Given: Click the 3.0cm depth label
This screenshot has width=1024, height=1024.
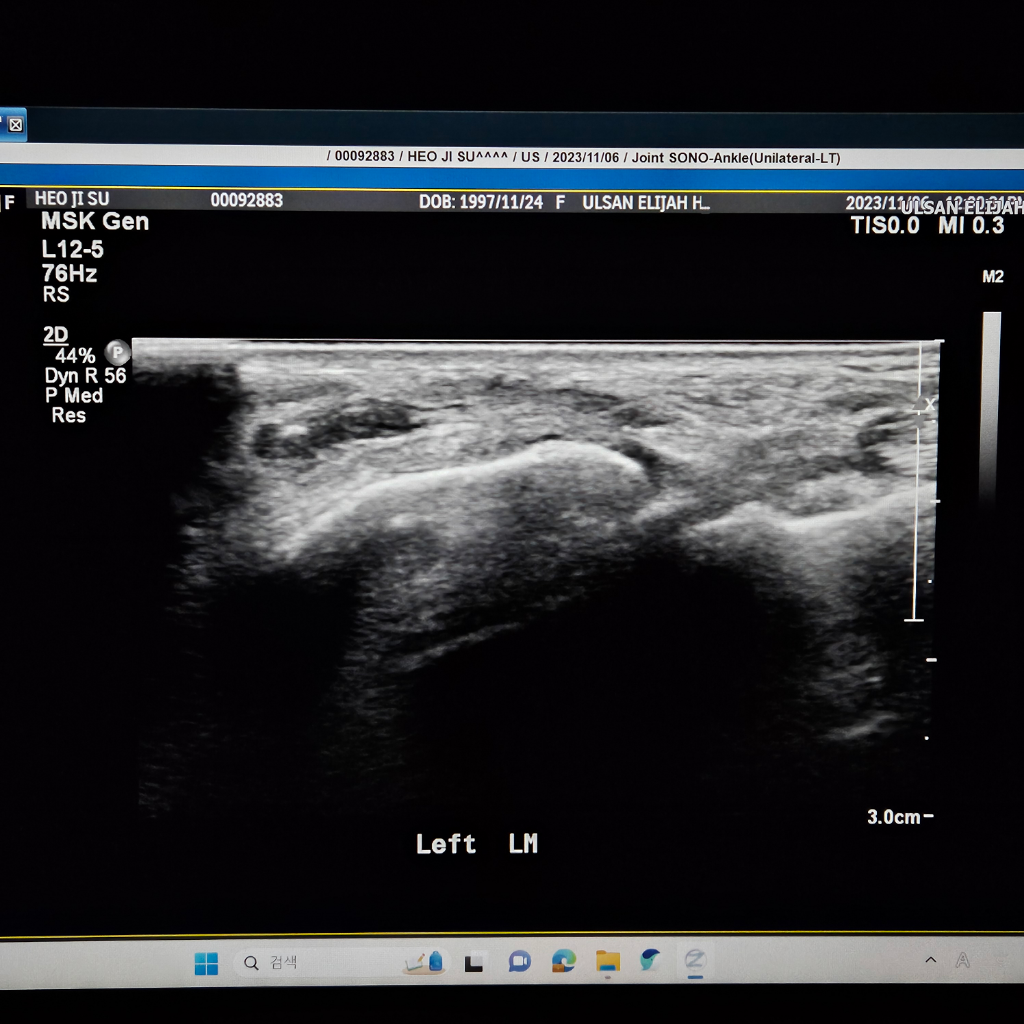Looking at the screenshot, I should [x=893, y=817].
